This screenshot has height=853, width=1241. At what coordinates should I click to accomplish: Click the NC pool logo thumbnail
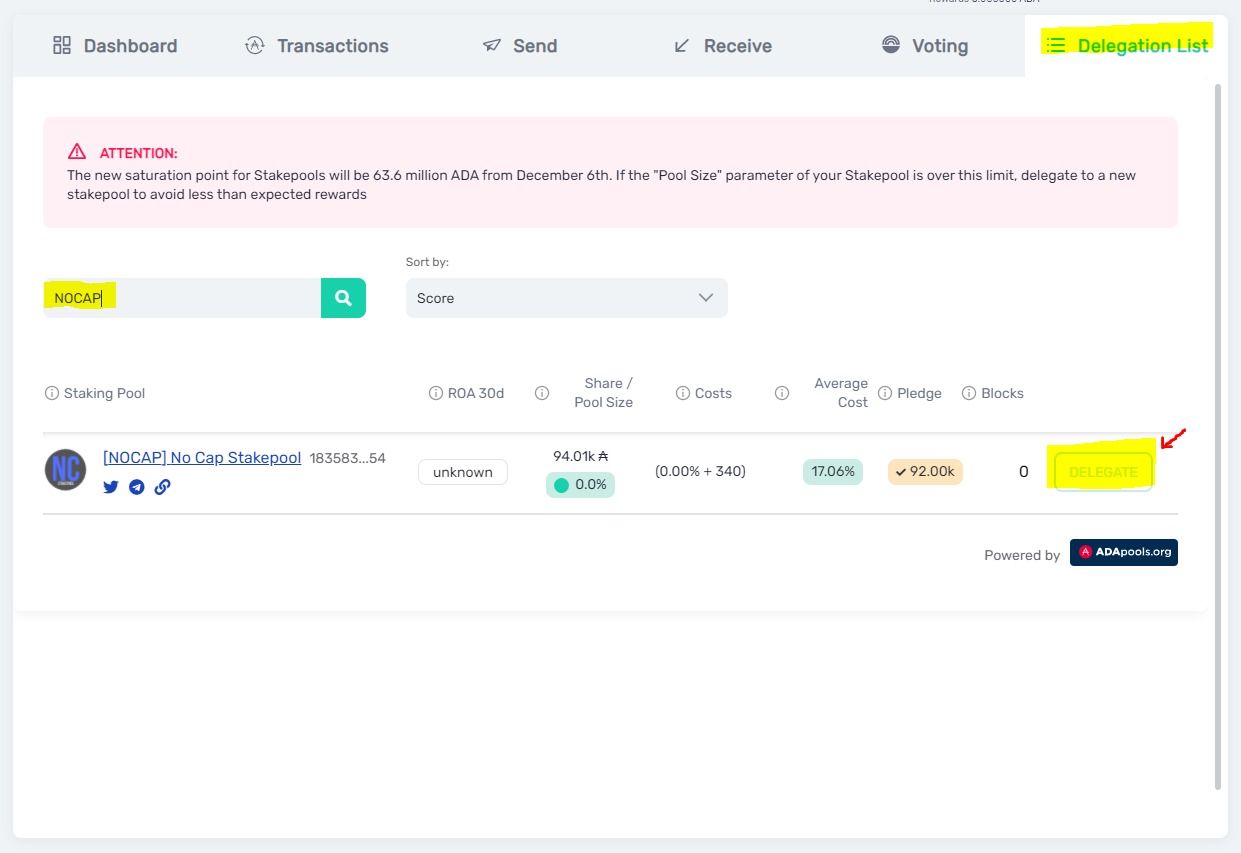[x=66, y=469]
